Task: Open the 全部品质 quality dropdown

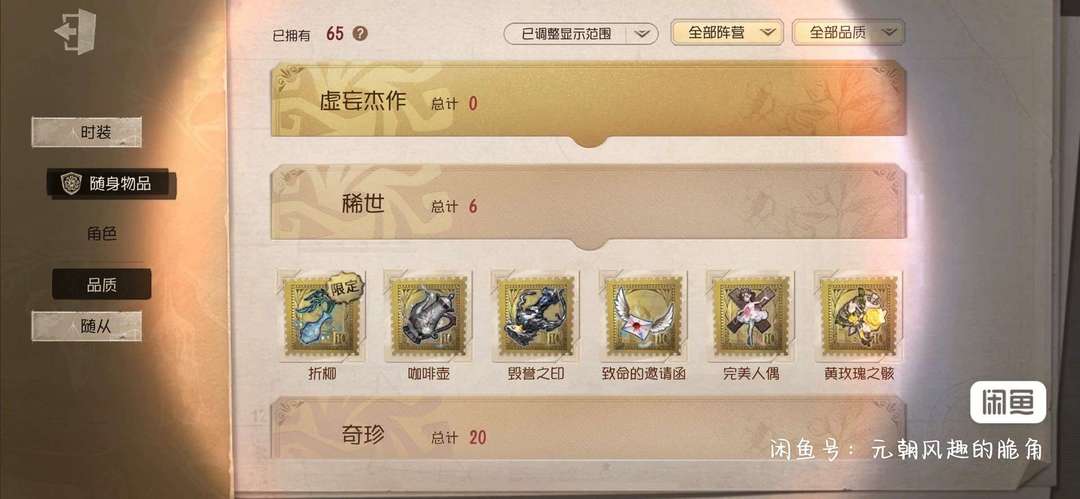Action: click(x=848, y=32)
